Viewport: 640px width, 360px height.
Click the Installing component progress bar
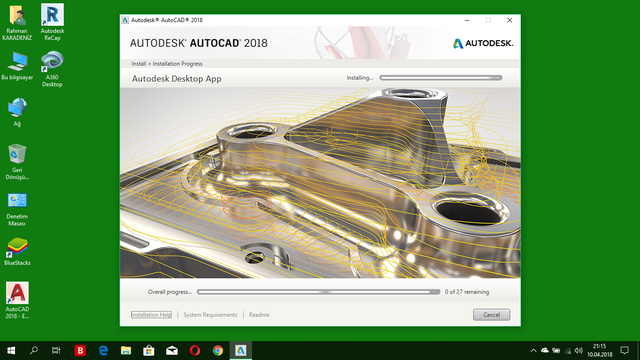click(441, 78)
